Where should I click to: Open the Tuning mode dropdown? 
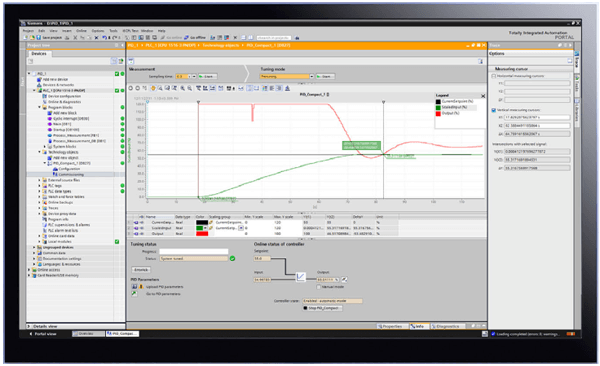pos(311,77)
